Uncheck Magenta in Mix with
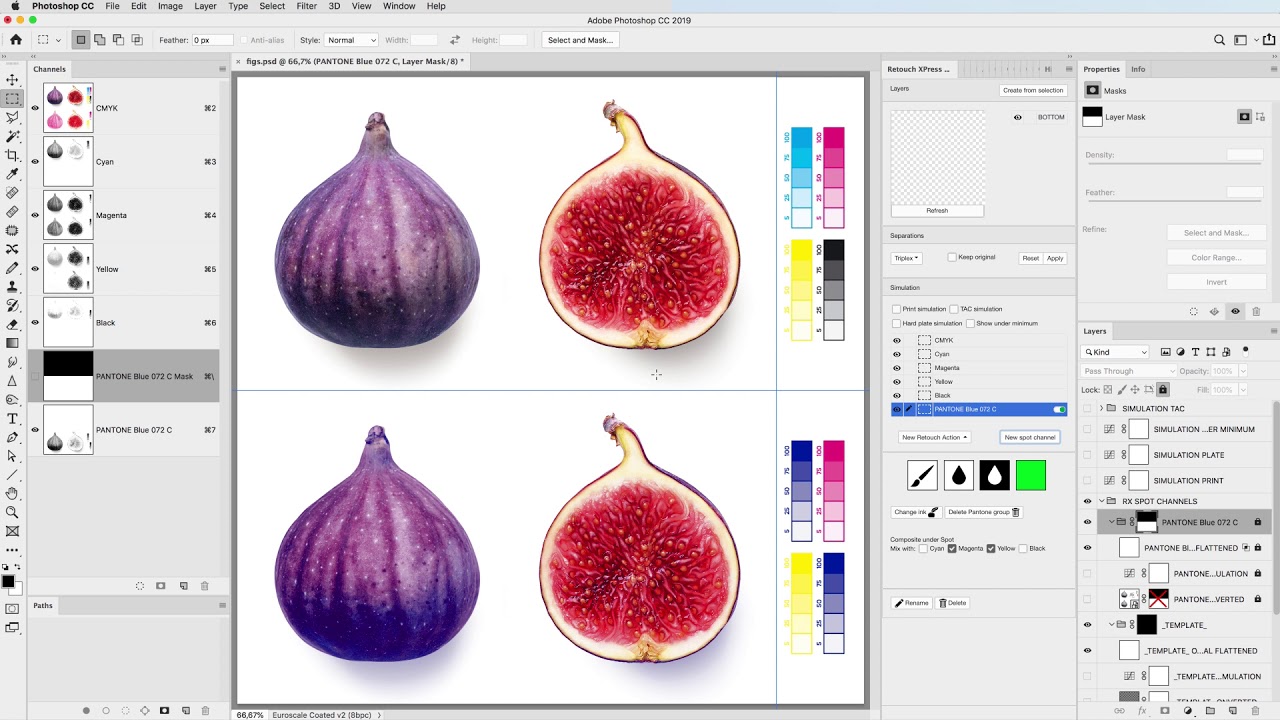Image resolution: width=1280 pixels, height=720 pixels. tap(952, 548)
